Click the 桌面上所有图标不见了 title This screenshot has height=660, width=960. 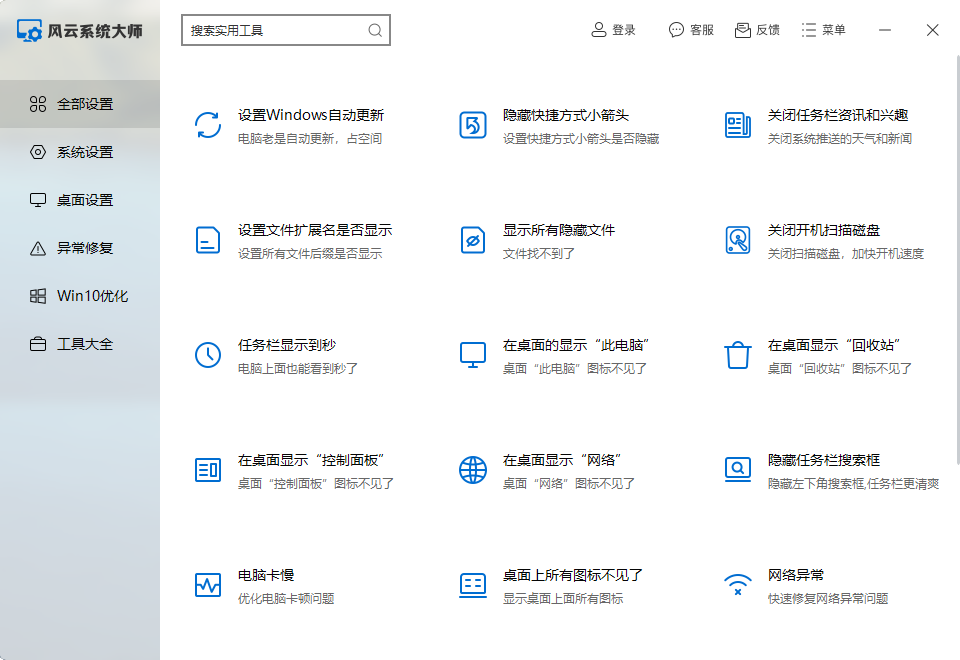click(572, 576)
